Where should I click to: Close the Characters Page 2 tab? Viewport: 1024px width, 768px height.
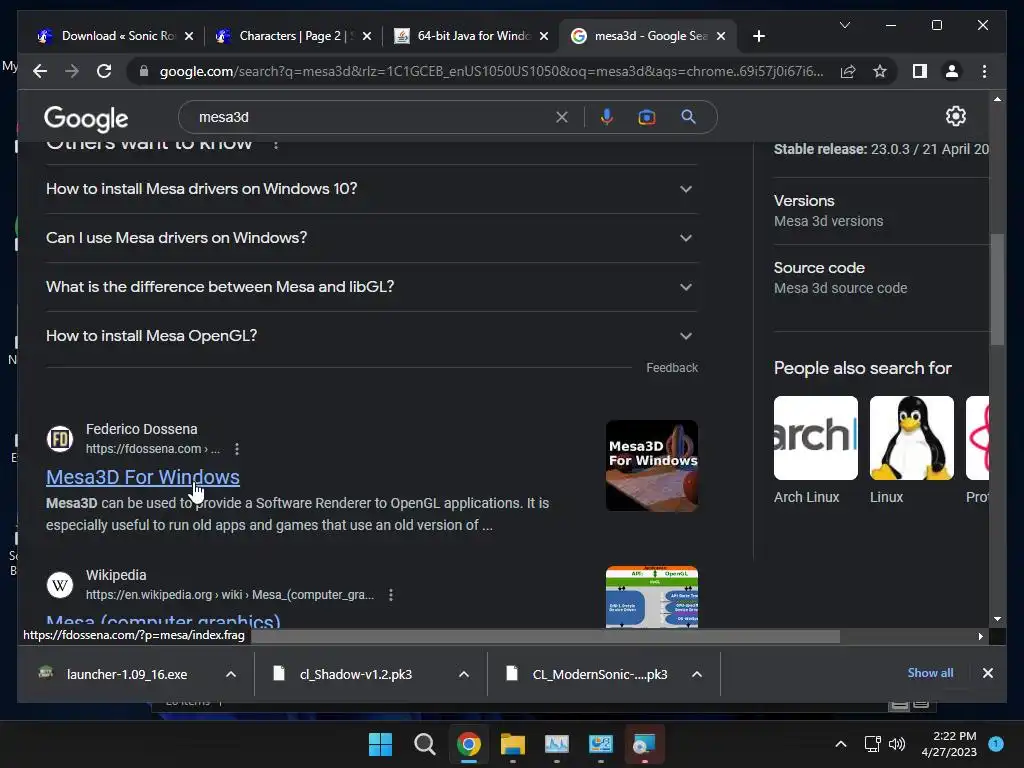367,36
